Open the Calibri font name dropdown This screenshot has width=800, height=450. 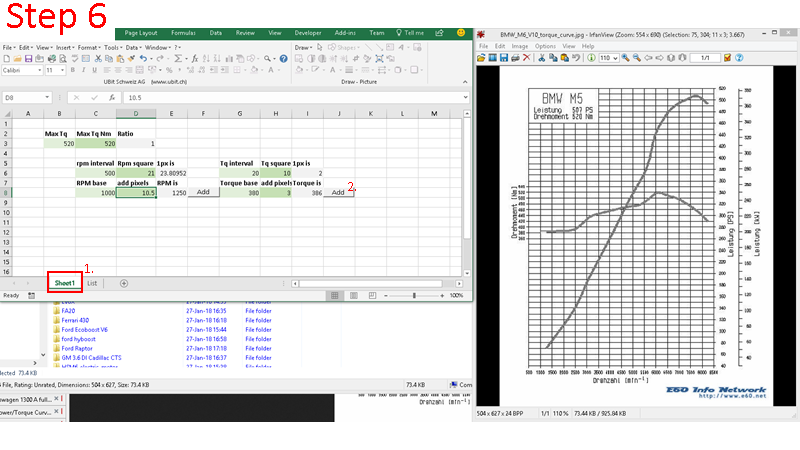[x=40, y=70]
